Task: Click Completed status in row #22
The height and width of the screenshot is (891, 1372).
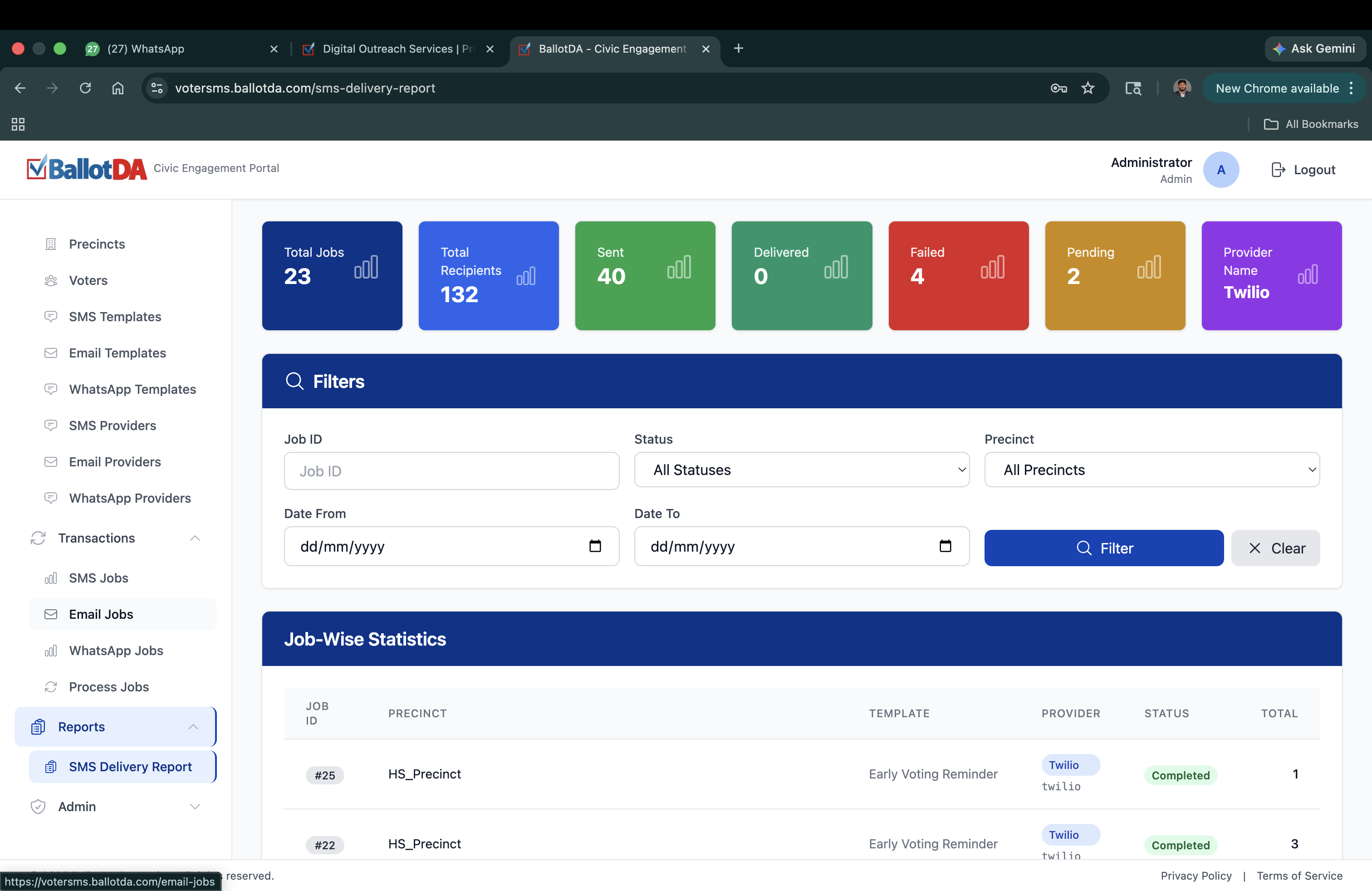Action: (x=1180, y=845)
